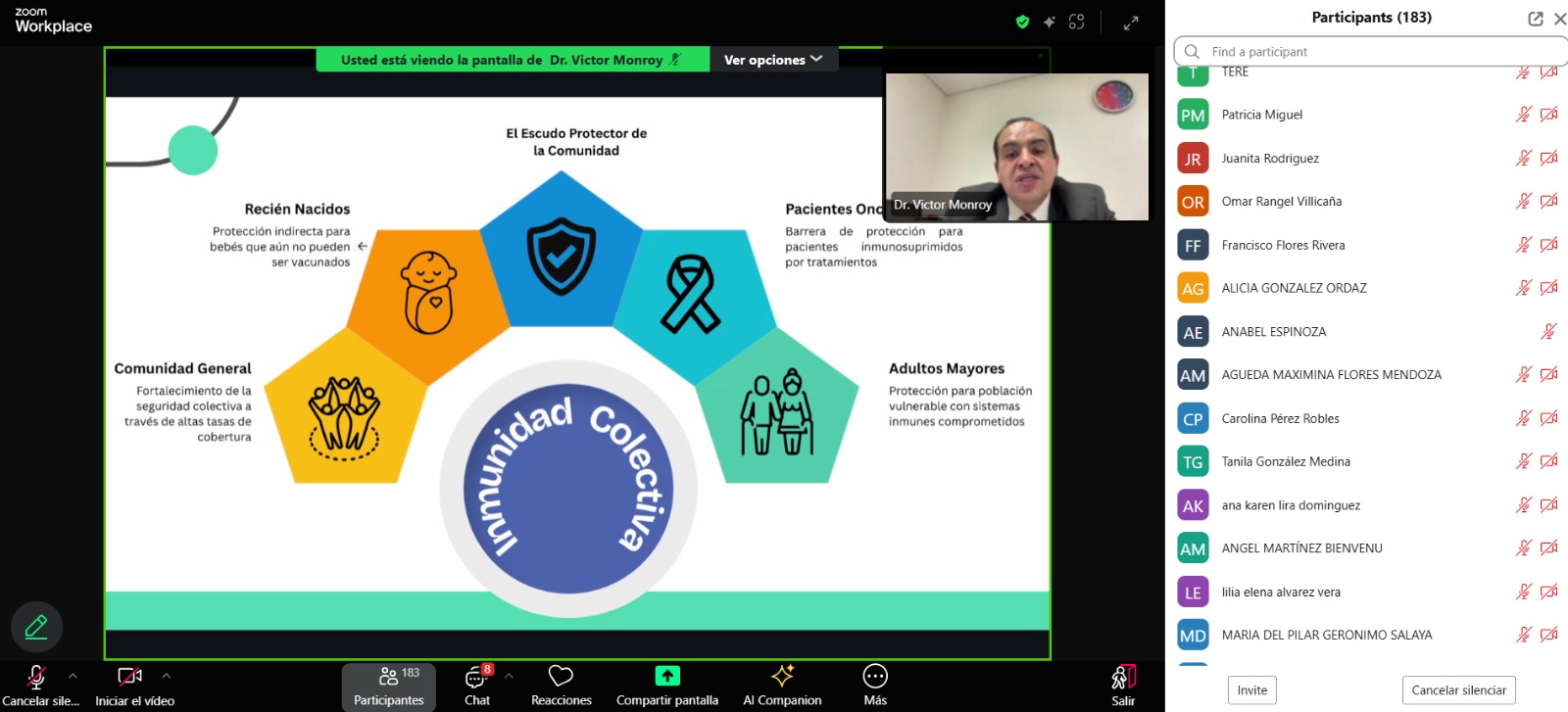The height and width of the screenshot is (712, 1568).
Task: Select Dr. Victor Monroy video thumbnail
Action: pos(1017,147)
